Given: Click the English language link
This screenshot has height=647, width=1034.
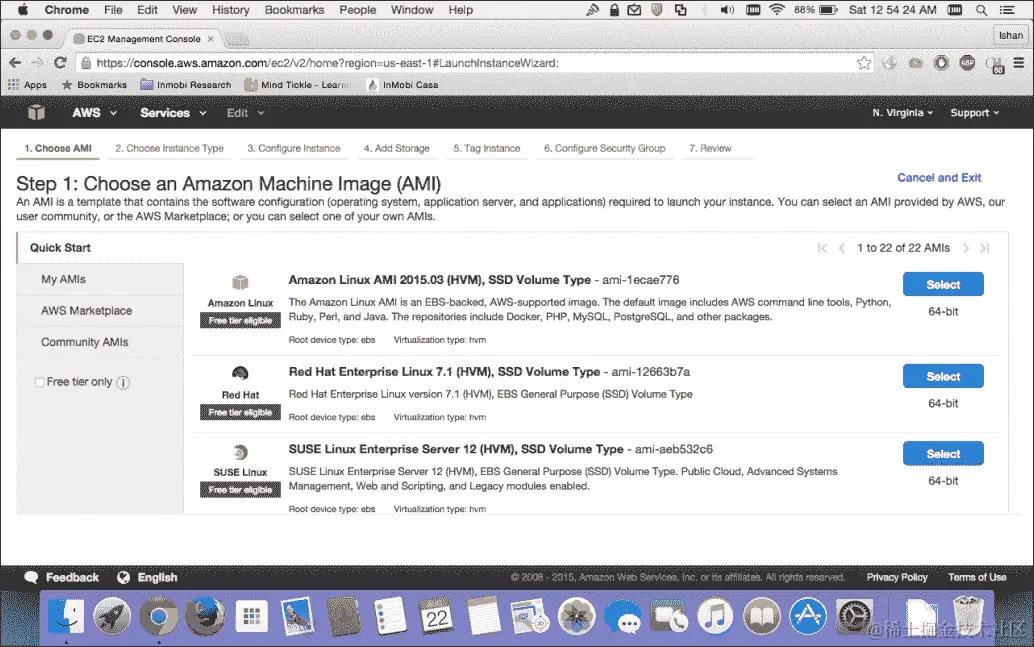Looking at the screenshot, I should click(x=157, y=577).
